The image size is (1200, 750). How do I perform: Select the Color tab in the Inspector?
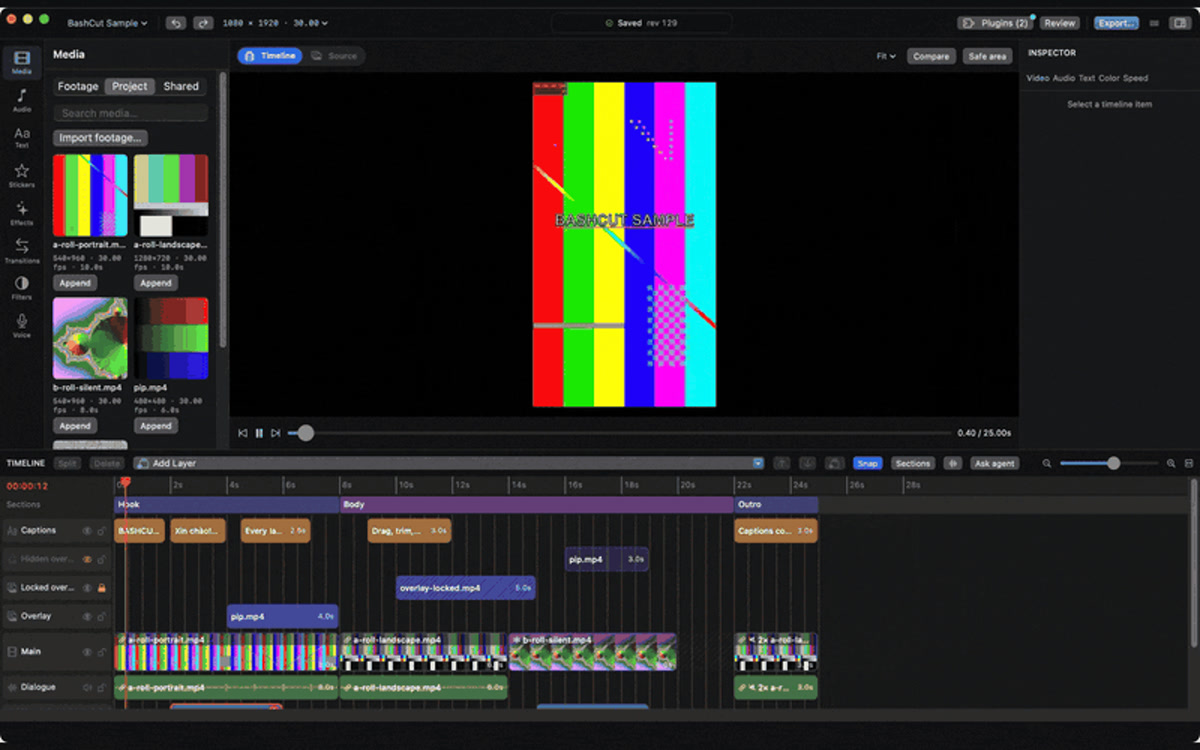pyautogui.click(x=1109, y=78)
